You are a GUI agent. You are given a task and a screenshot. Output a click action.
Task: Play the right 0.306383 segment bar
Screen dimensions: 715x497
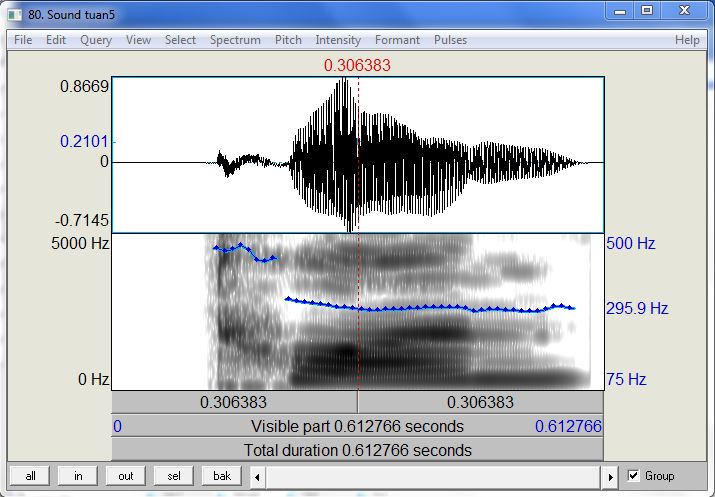pos(481,402)
